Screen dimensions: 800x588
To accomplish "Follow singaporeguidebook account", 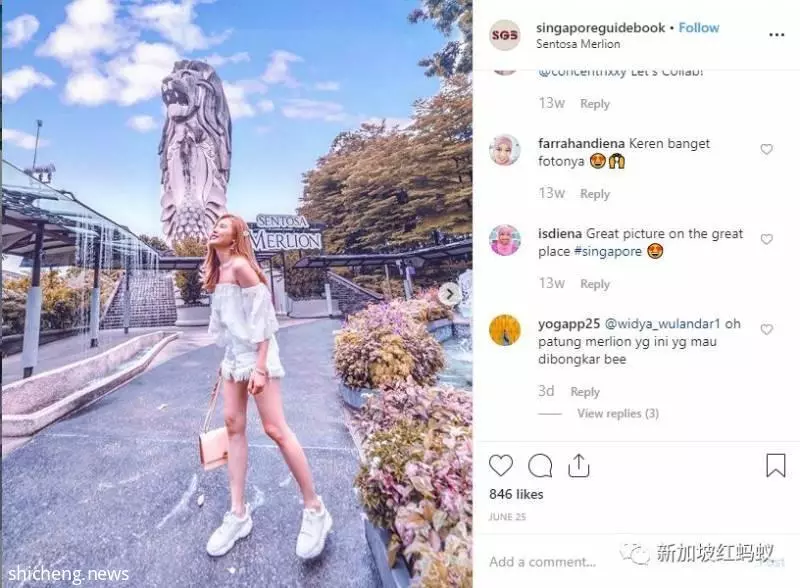I will 698,28.
